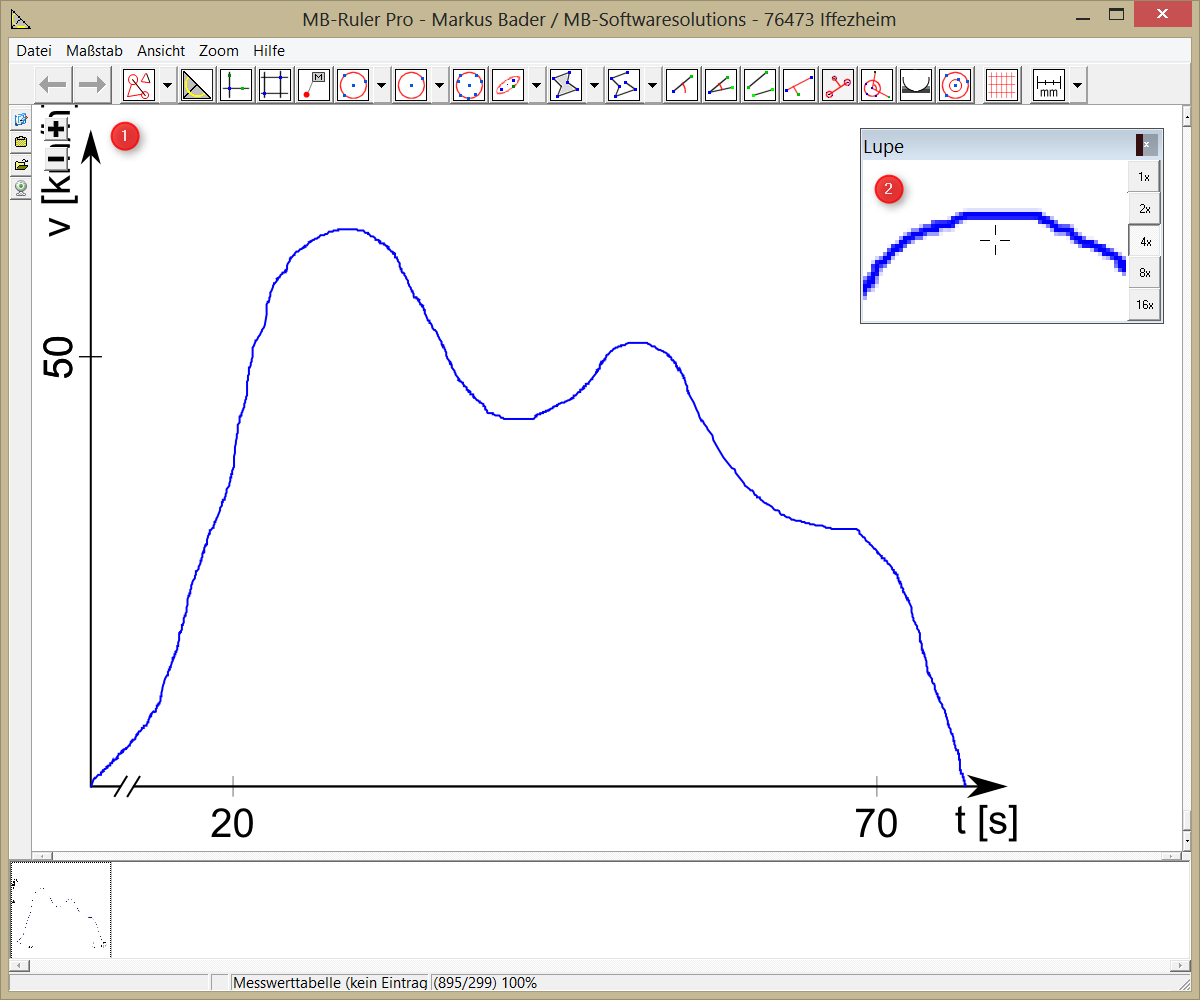1200x1000 pixels.
Task: Click the coordinate axes tool icon
Action: tap(236, 86)
